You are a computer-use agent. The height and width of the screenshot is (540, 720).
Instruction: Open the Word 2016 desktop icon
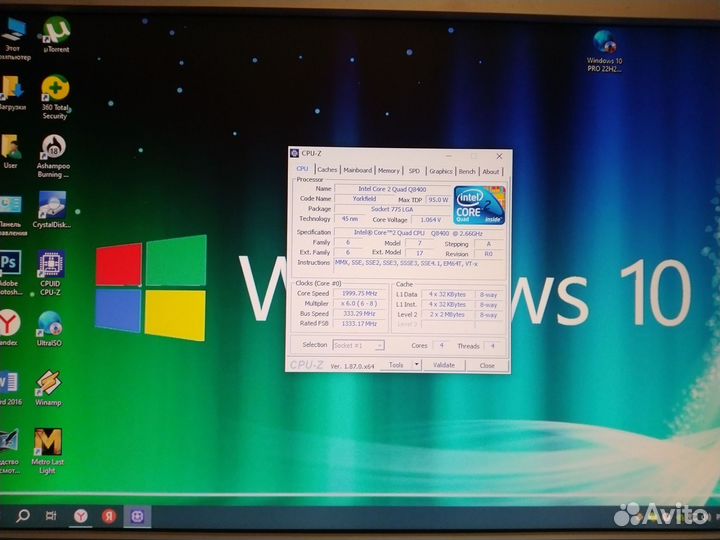pos(9,388)
